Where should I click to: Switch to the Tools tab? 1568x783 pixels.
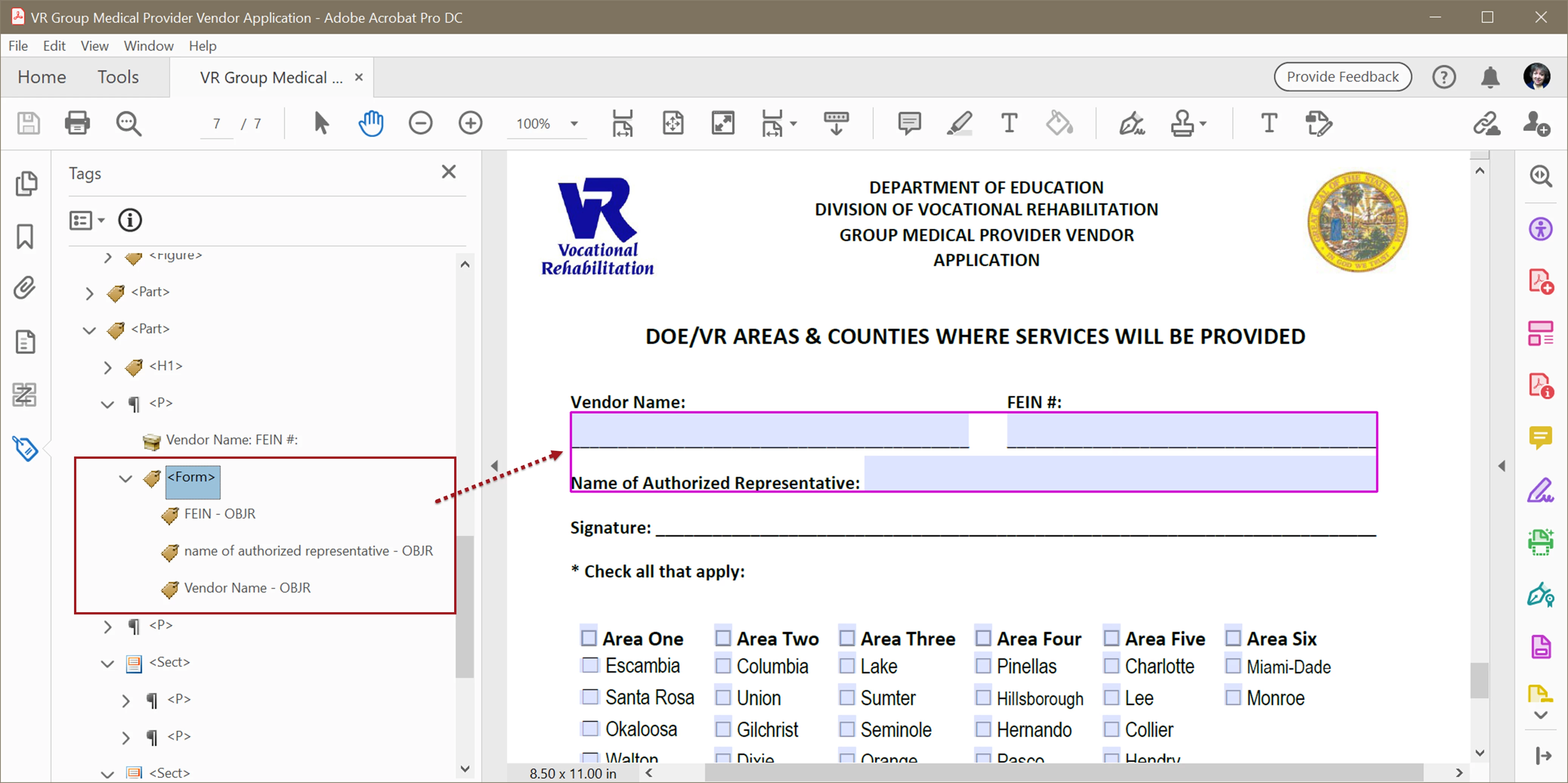coord(118,77)
